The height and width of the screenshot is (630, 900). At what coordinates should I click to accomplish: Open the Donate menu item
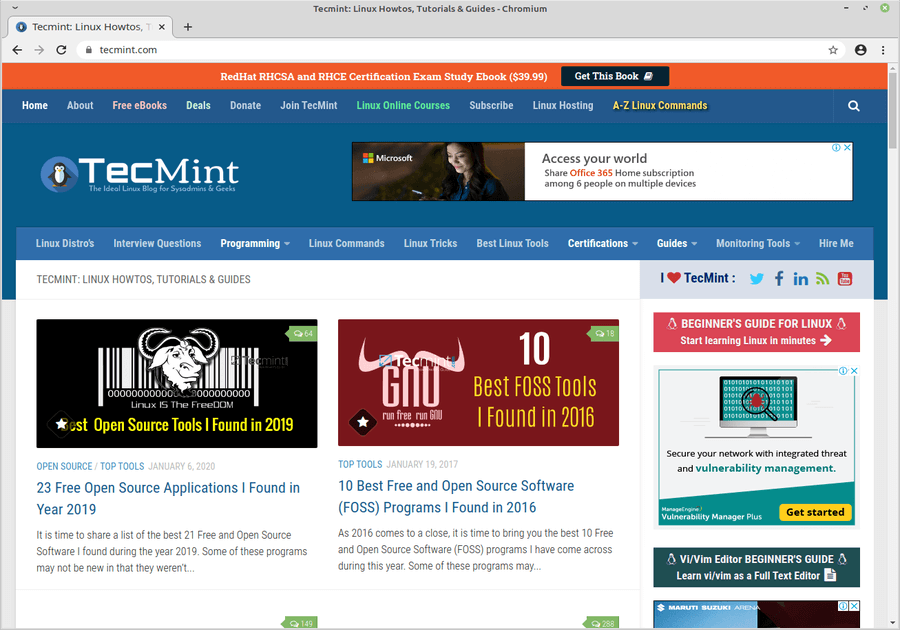click(x=246, y=106)
